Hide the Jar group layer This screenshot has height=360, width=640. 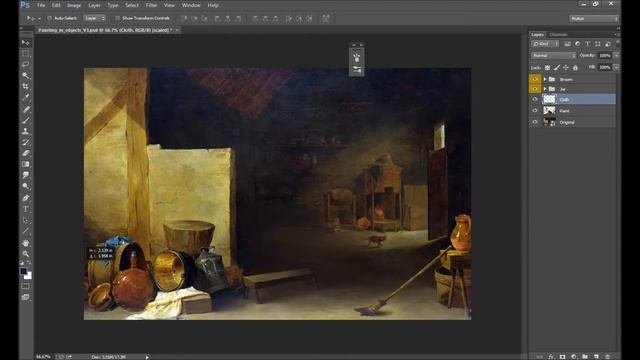pos(535,89)
